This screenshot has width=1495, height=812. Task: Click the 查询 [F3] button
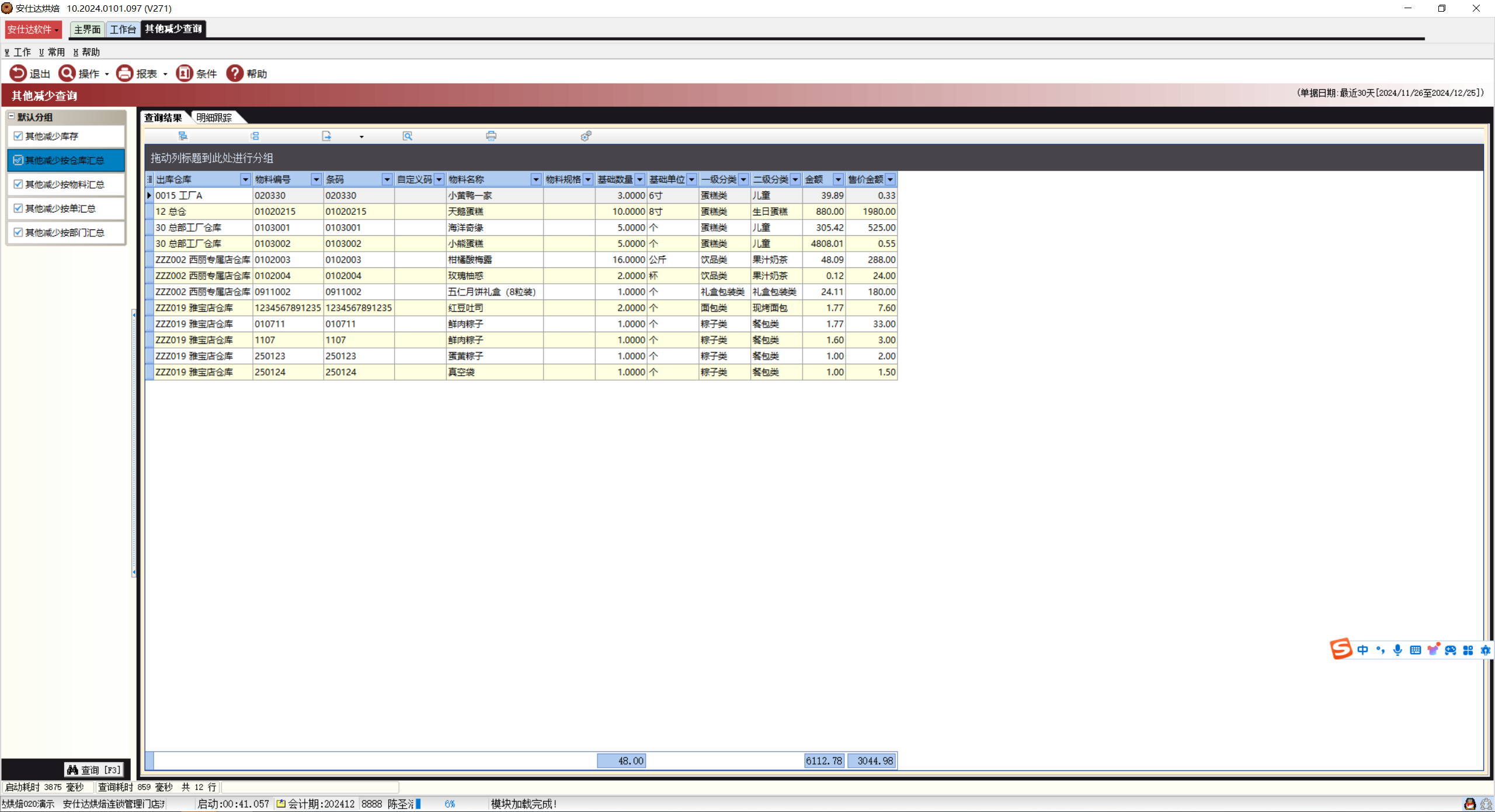(94, 770)
